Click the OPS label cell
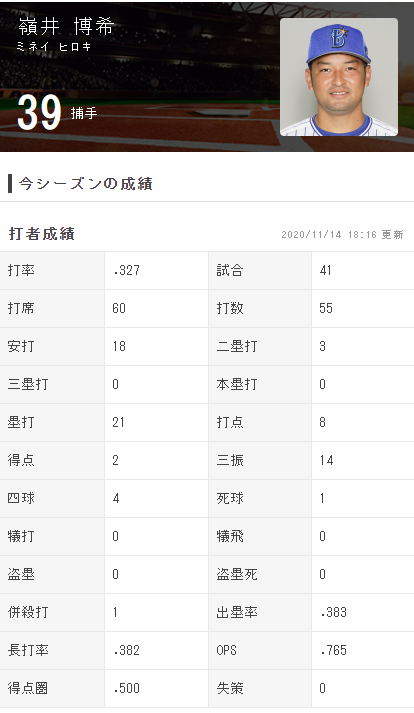Screen dimensions: 414x713 point(260,650)
